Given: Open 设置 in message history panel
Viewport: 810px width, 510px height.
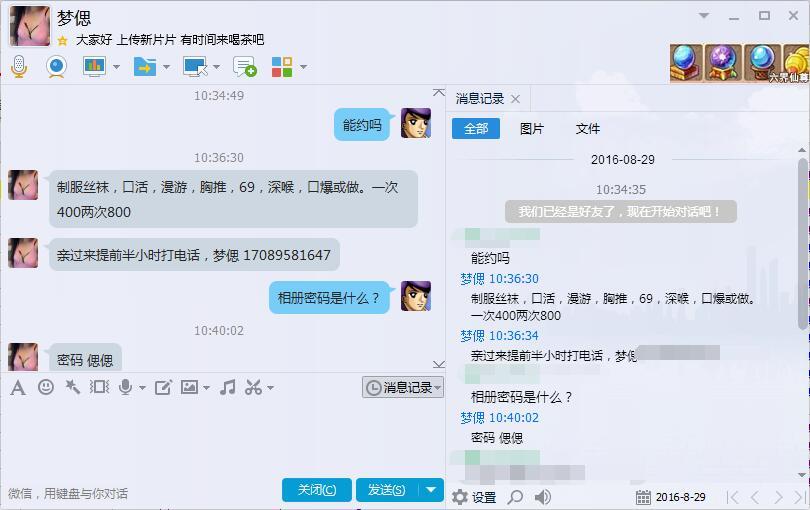Looking at the screenshot, I should [x=474, y=497].
